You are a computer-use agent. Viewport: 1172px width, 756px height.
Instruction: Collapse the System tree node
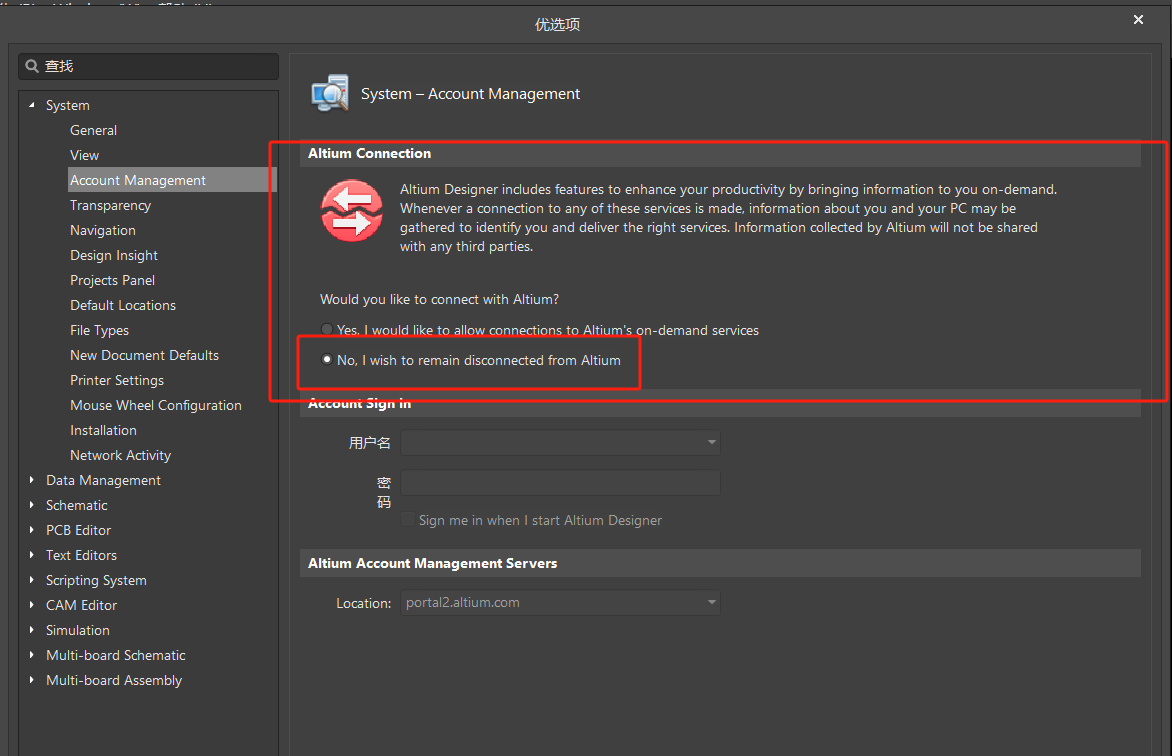pos(33,105)
